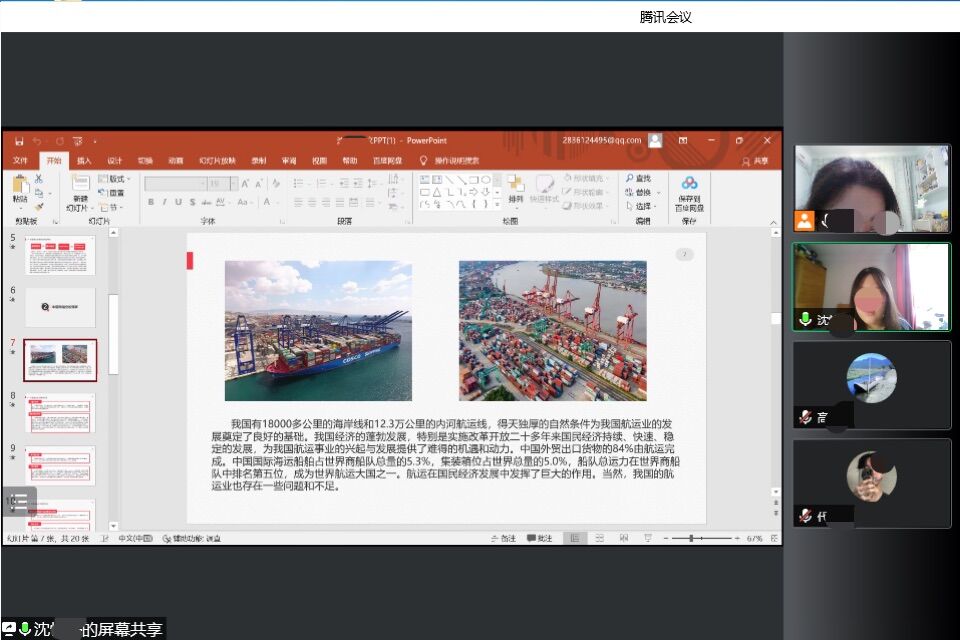Click the Arrange shapes icon
This screenshot has width=960, height=640.
[515, 188]
